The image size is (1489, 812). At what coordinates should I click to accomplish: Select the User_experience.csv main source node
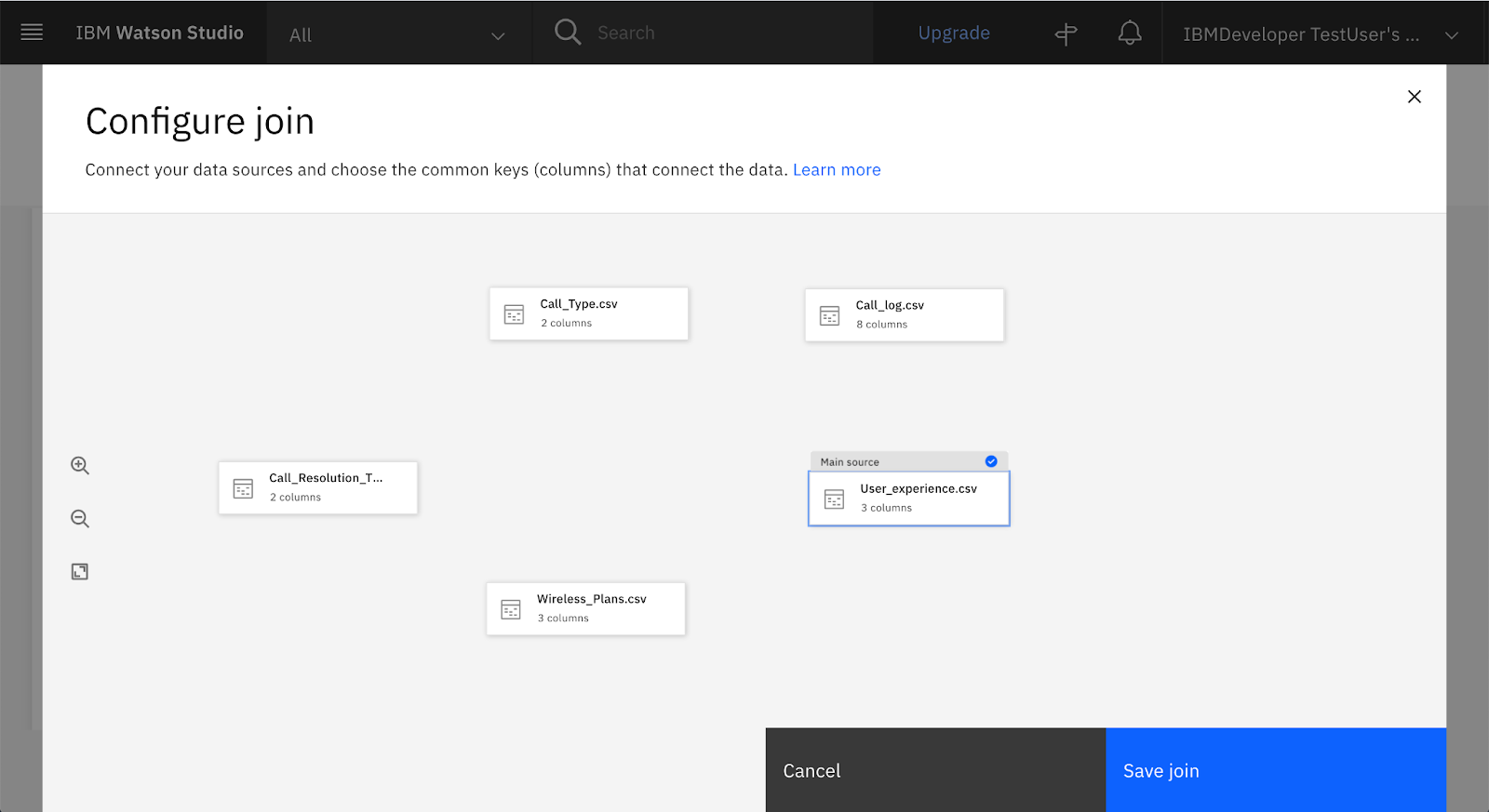[908, 499]
